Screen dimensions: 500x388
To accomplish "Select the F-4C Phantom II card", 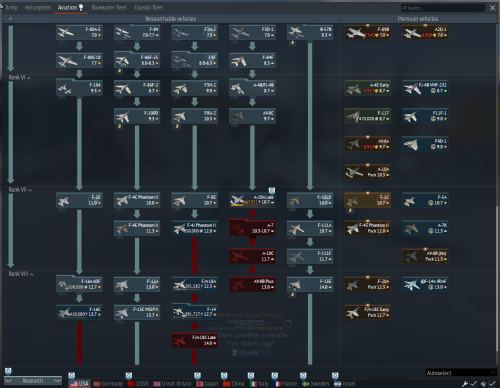I will click(x=137, y=200).
